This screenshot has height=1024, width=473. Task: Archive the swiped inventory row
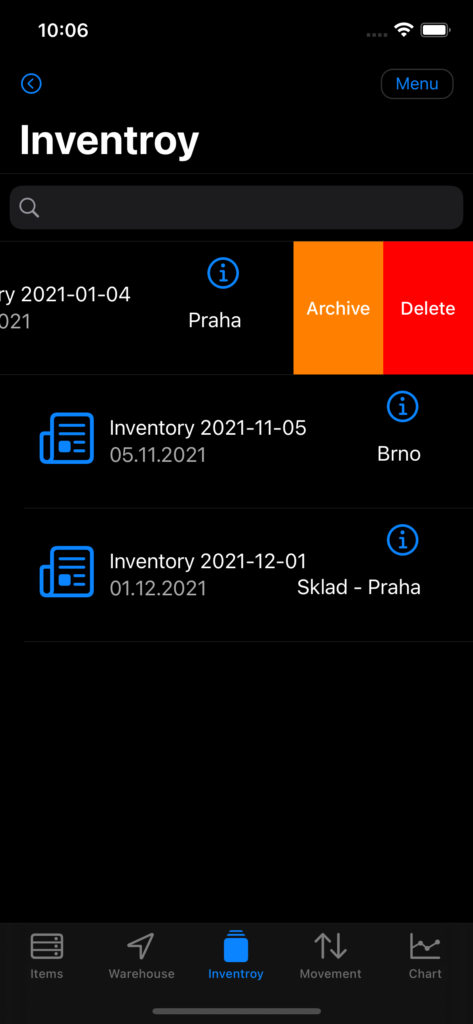point(338,308)
